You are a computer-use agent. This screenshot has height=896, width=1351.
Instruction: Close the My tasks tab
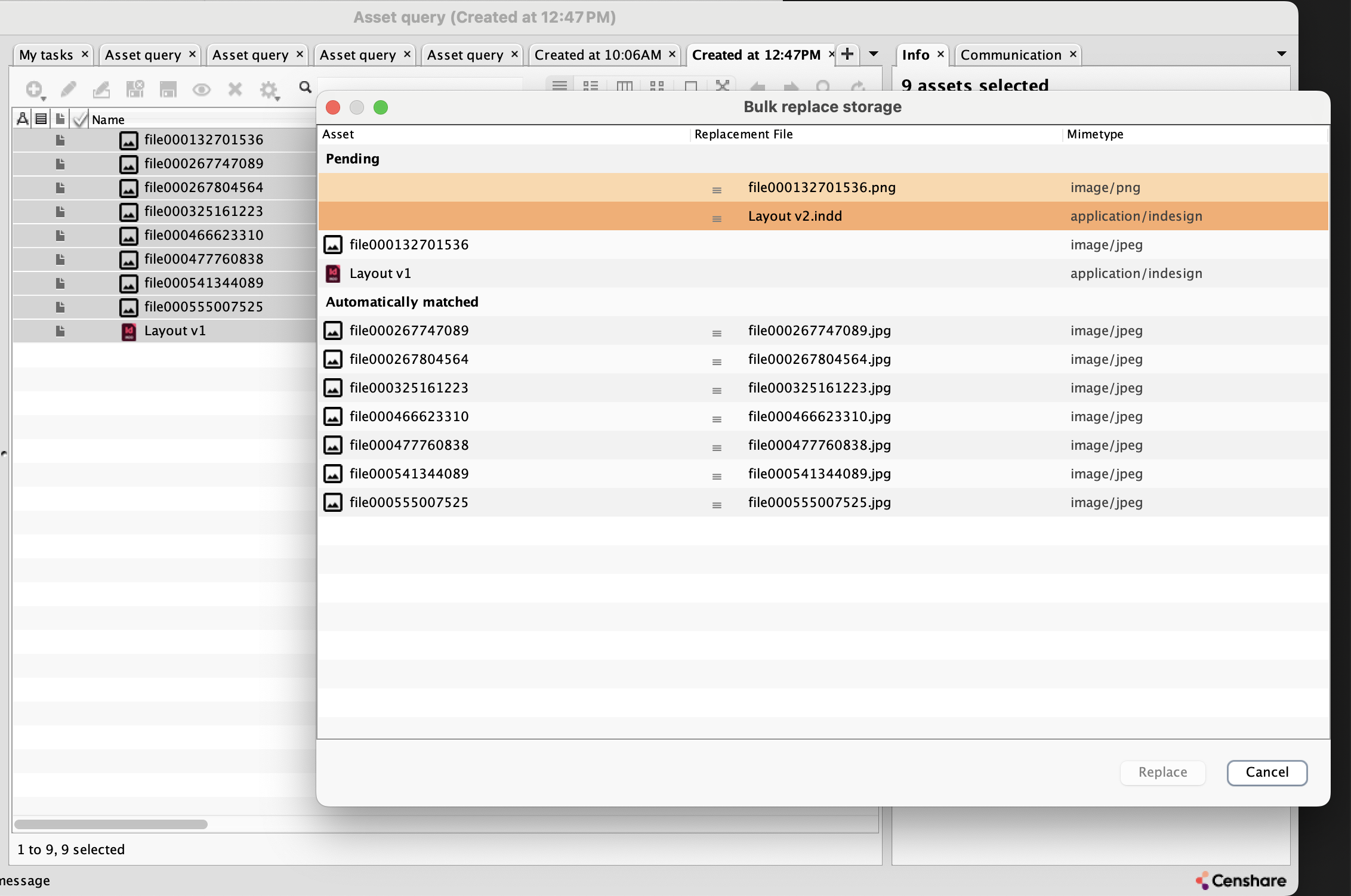click(x=85, y=54)
